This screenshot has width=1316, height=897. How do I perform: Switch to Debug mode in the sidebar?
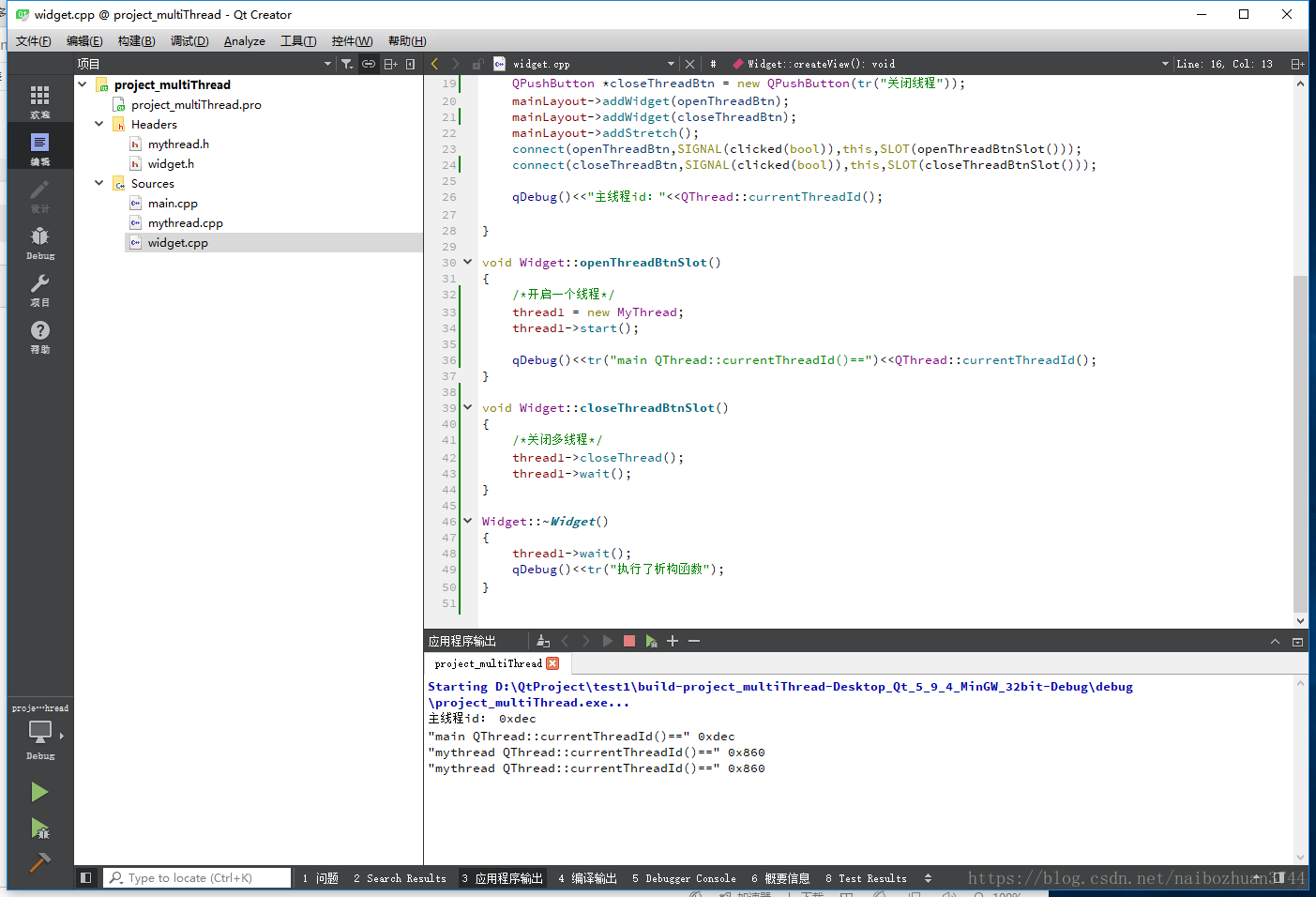pos(39,241)
